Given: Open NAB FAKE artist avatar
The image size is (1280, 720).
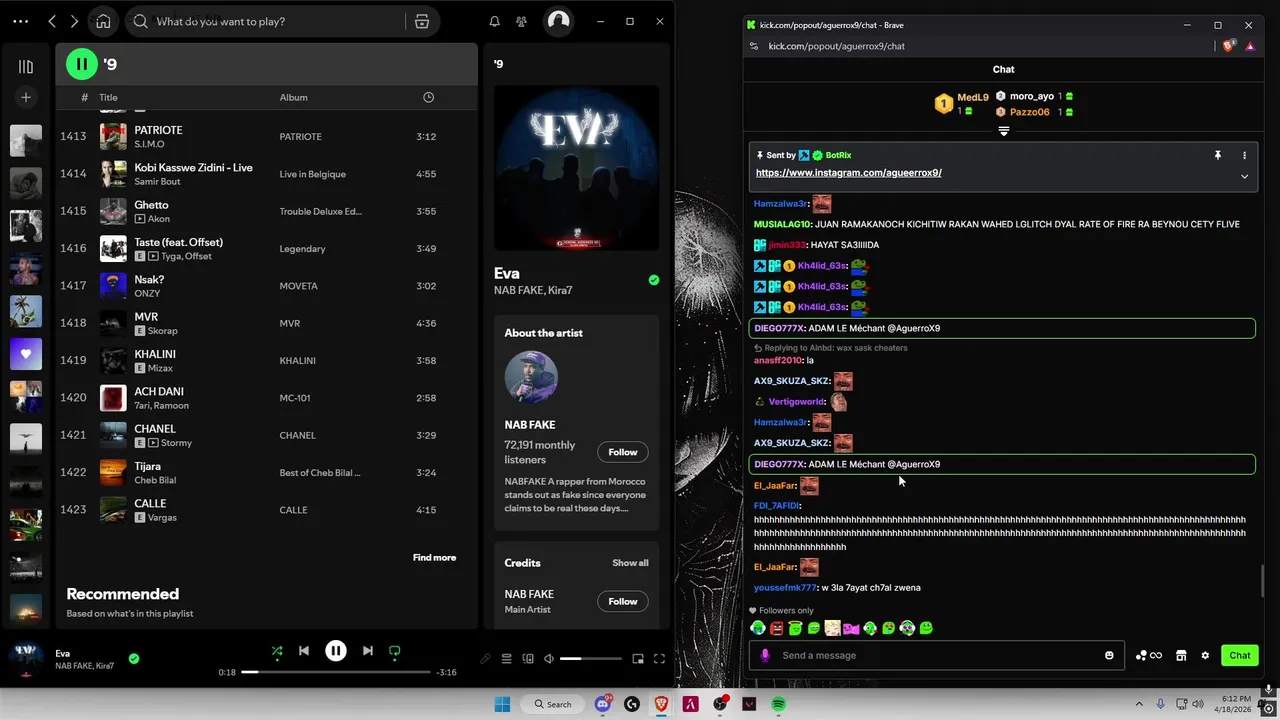Looking at the screenshot, I should (x=531, y=377).
